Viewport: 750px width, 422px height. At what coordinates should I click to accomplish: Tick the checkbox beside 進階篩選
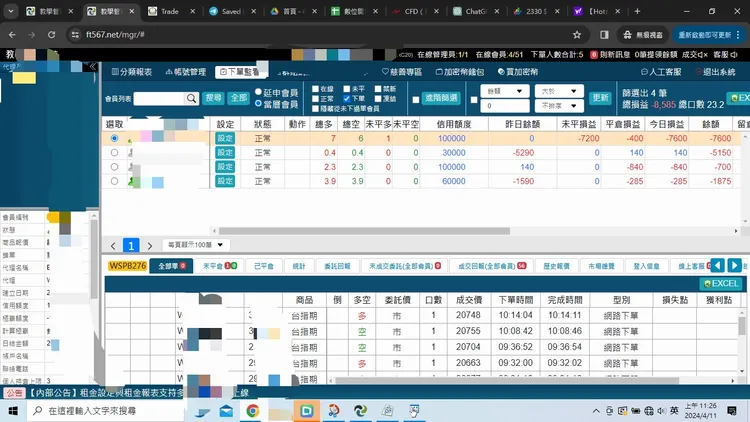[416, 100]
